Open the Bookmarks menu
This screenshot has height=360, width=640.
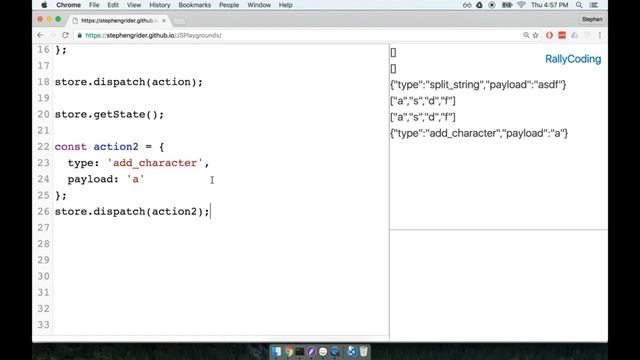click(x=194, y=5)
